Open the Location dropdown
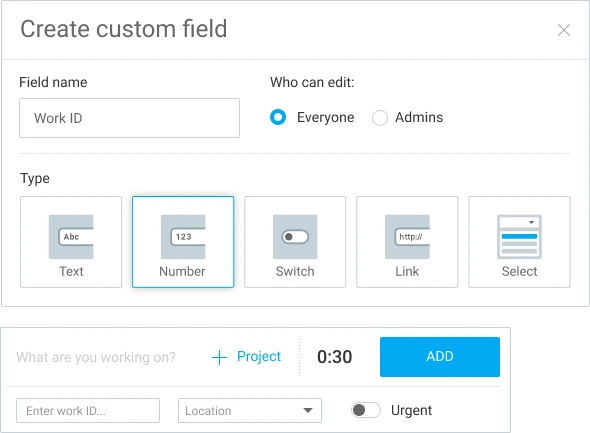Image resolution: width=590 pixels, height=433 pixels. coord(250,410)
